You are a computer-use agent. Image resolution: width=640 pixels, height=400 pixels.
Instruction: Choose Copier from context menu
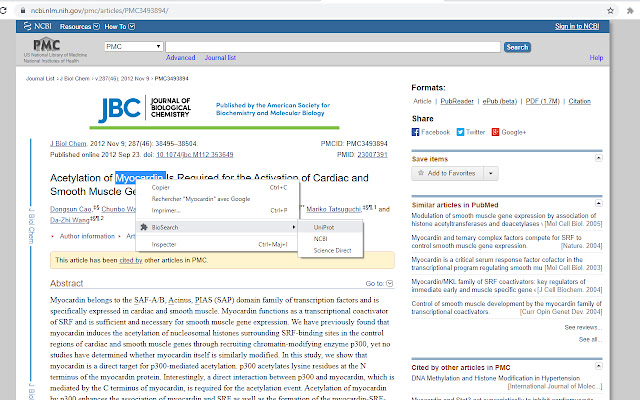click(217, 187)
